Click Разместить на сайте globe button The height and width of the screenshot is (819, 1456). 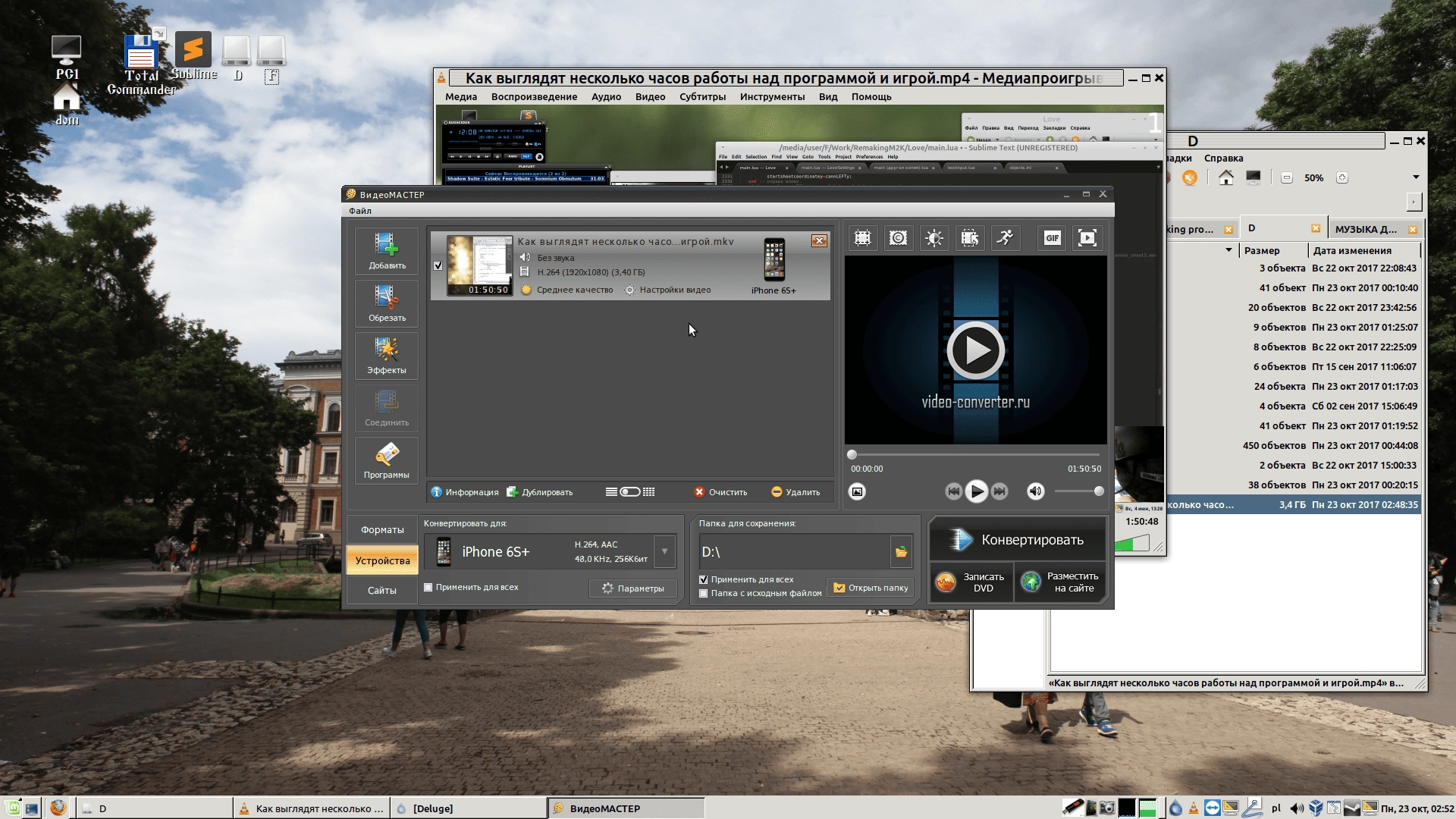tap(1061, 582)
